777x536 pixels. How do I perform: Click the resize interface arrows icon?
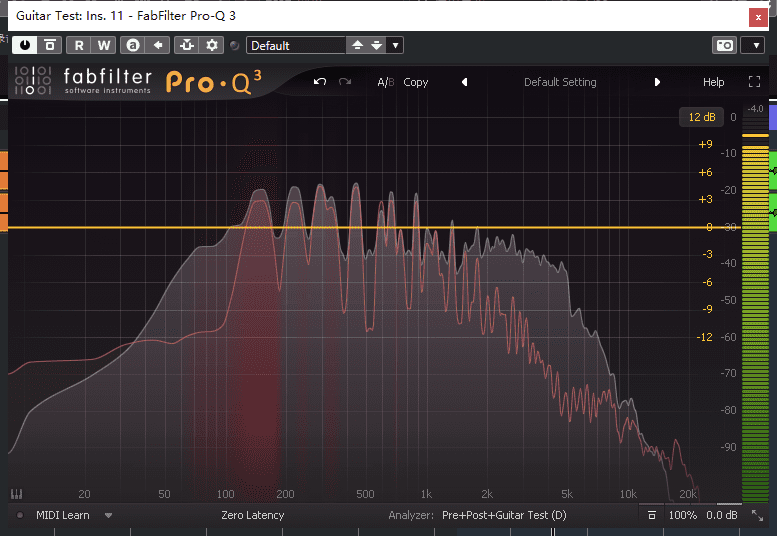(757, 515)
